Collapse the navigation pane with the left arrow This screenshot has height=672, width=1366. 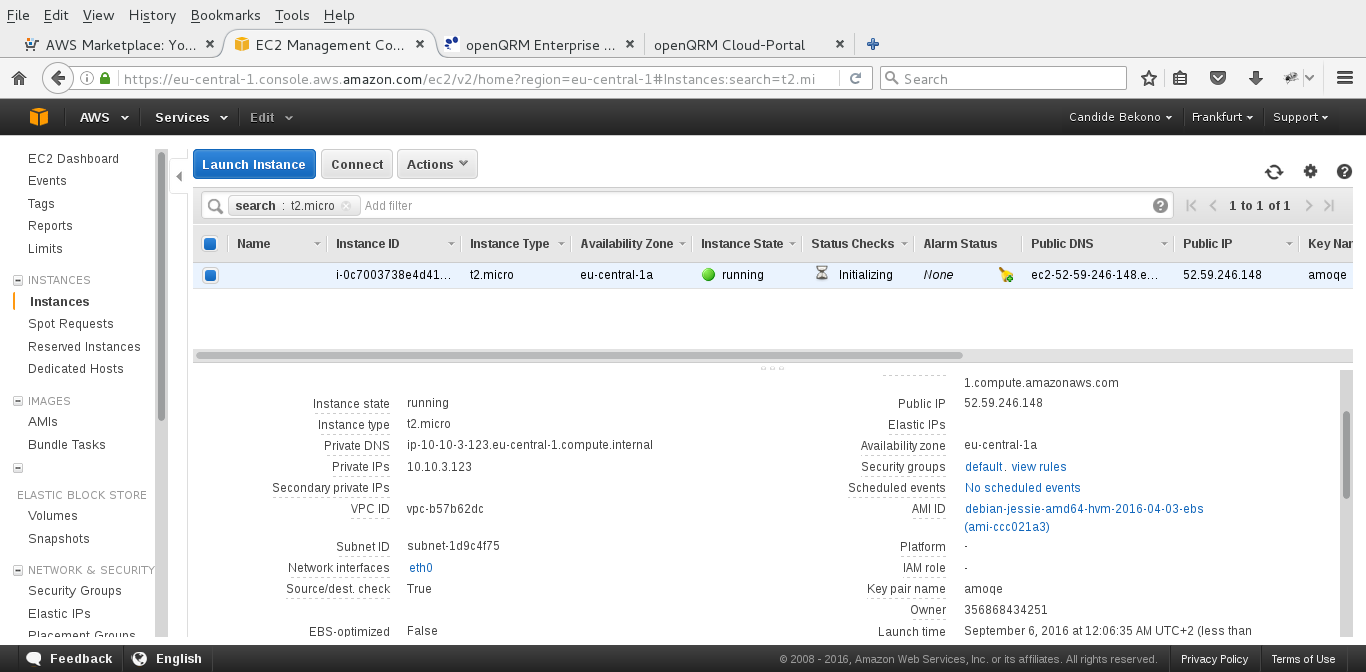pos(179,176)
